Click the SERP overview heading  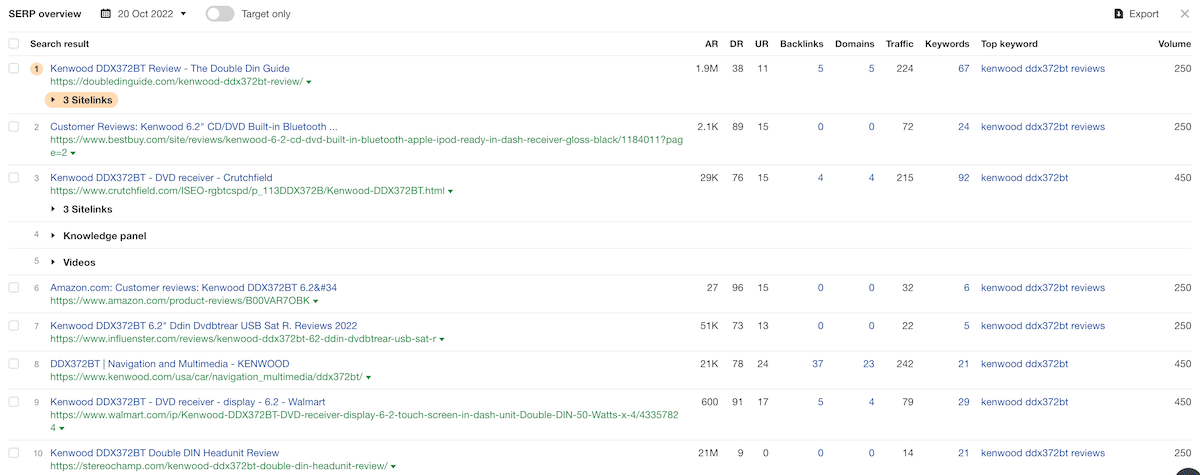click(x=45, y=14)
